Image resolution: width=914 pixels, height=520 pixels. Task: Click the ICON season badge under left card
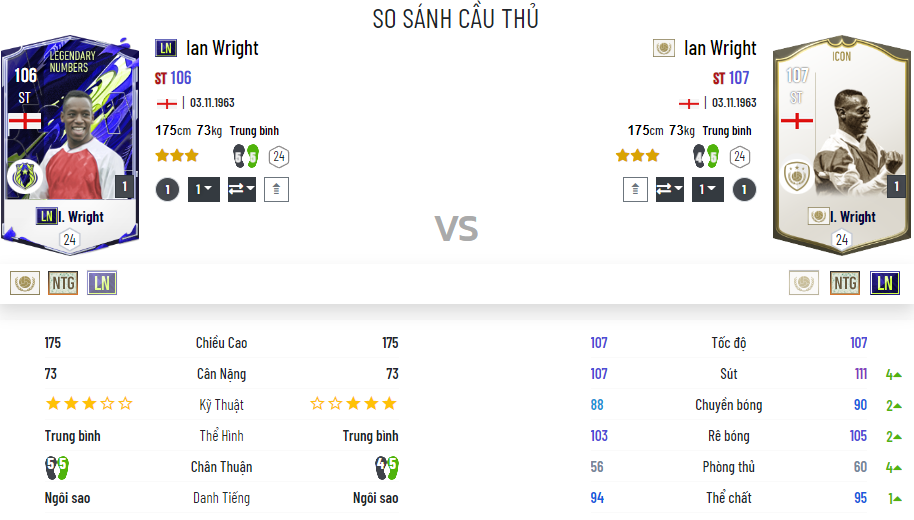click(25, 283)
